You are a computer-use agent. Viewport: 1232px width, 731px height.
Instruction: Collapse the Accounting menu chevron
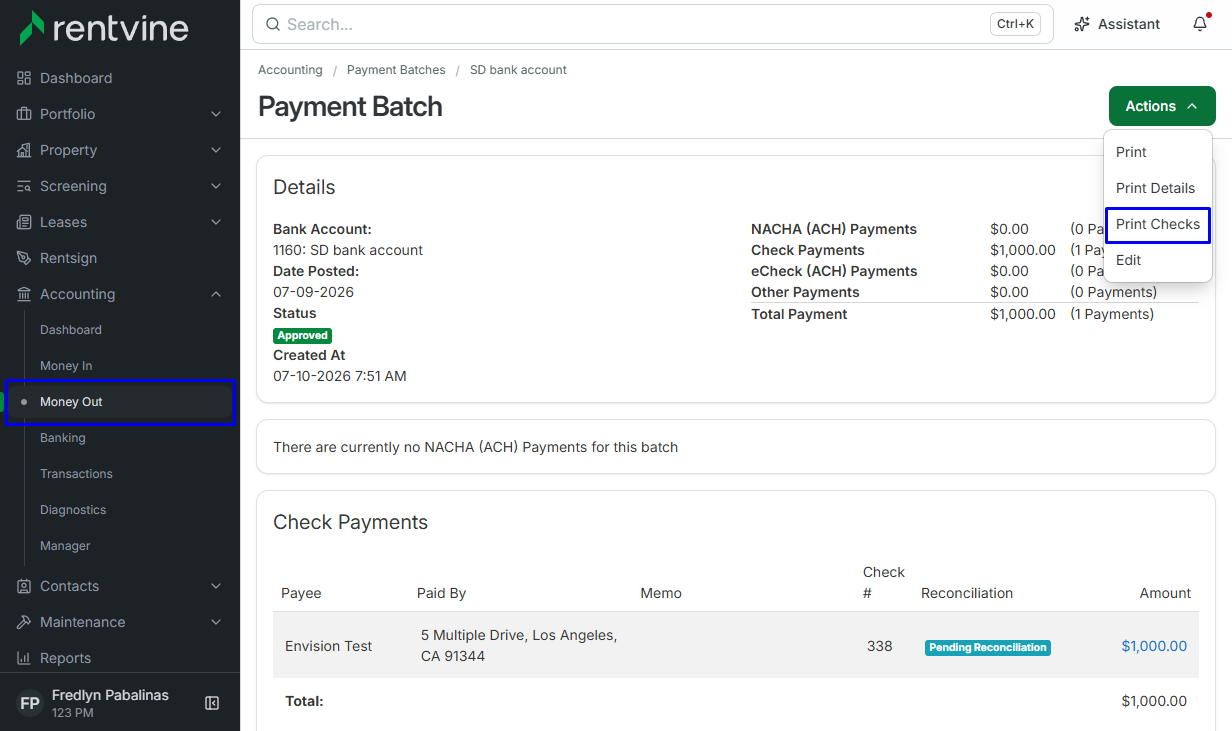coord(216,294)
